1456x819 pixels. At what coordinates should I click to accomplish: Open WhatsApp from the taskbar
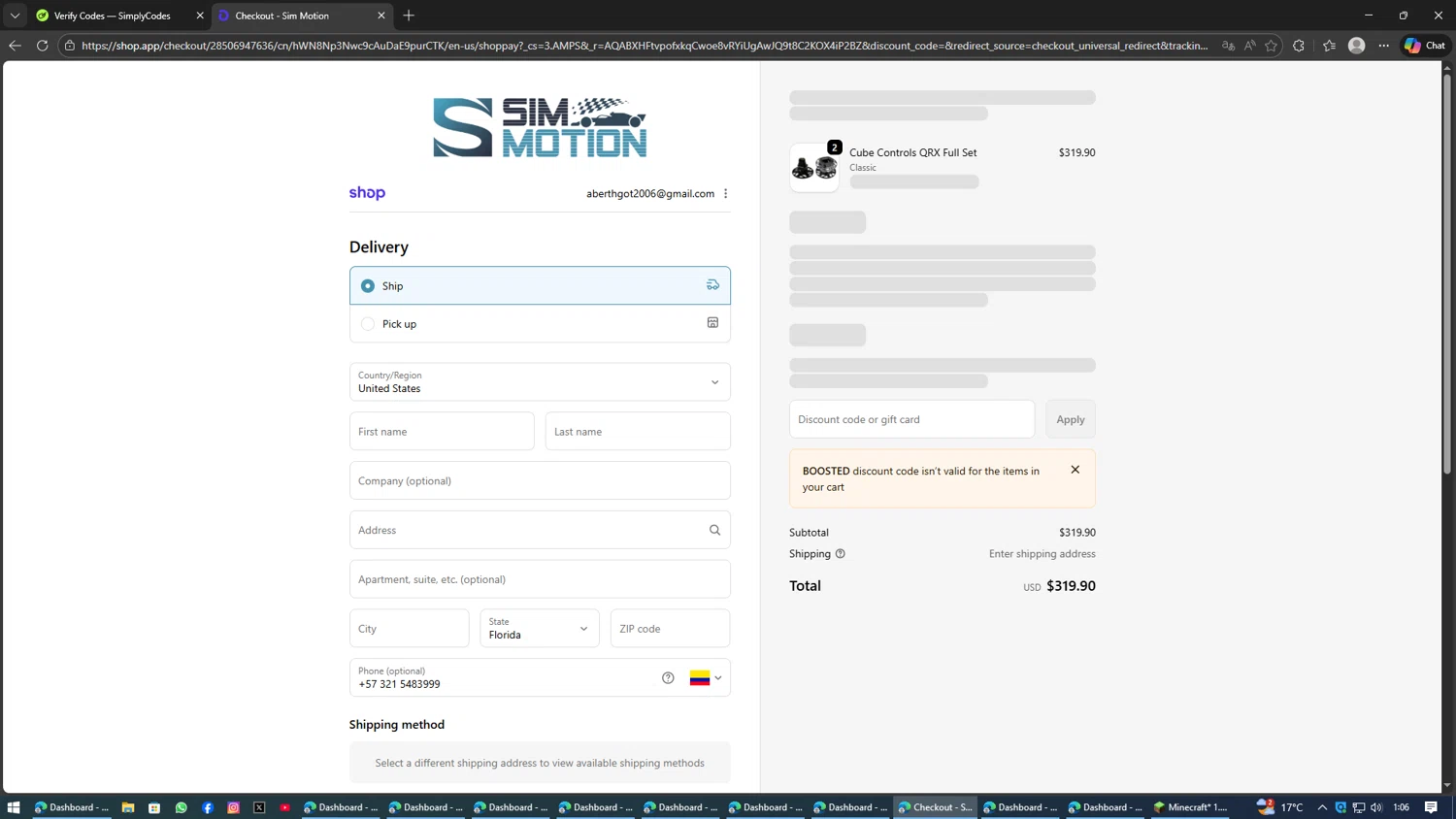point(181,807)
